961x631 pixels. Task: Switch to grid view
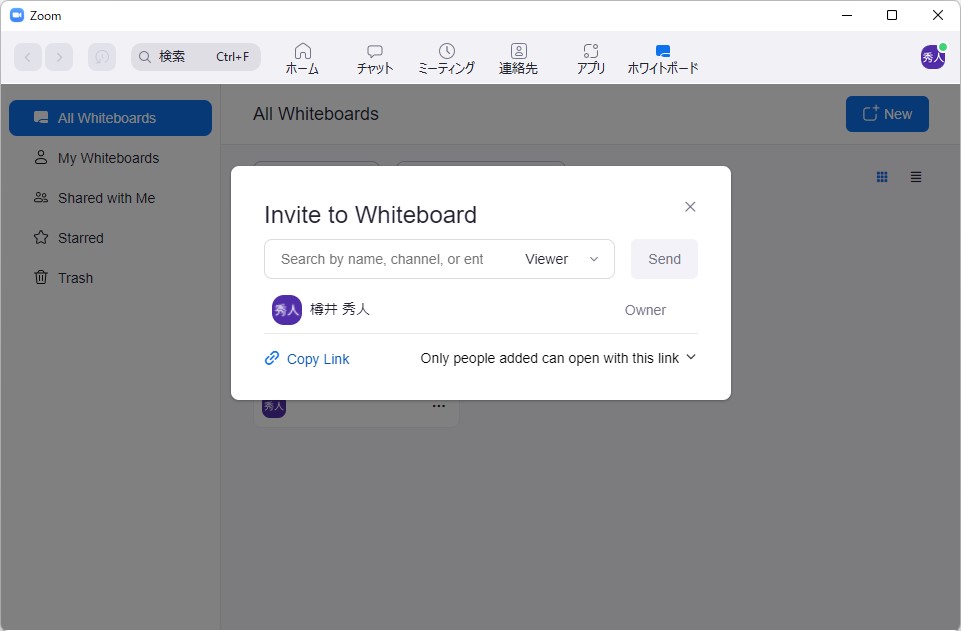[x=882, y=177]
